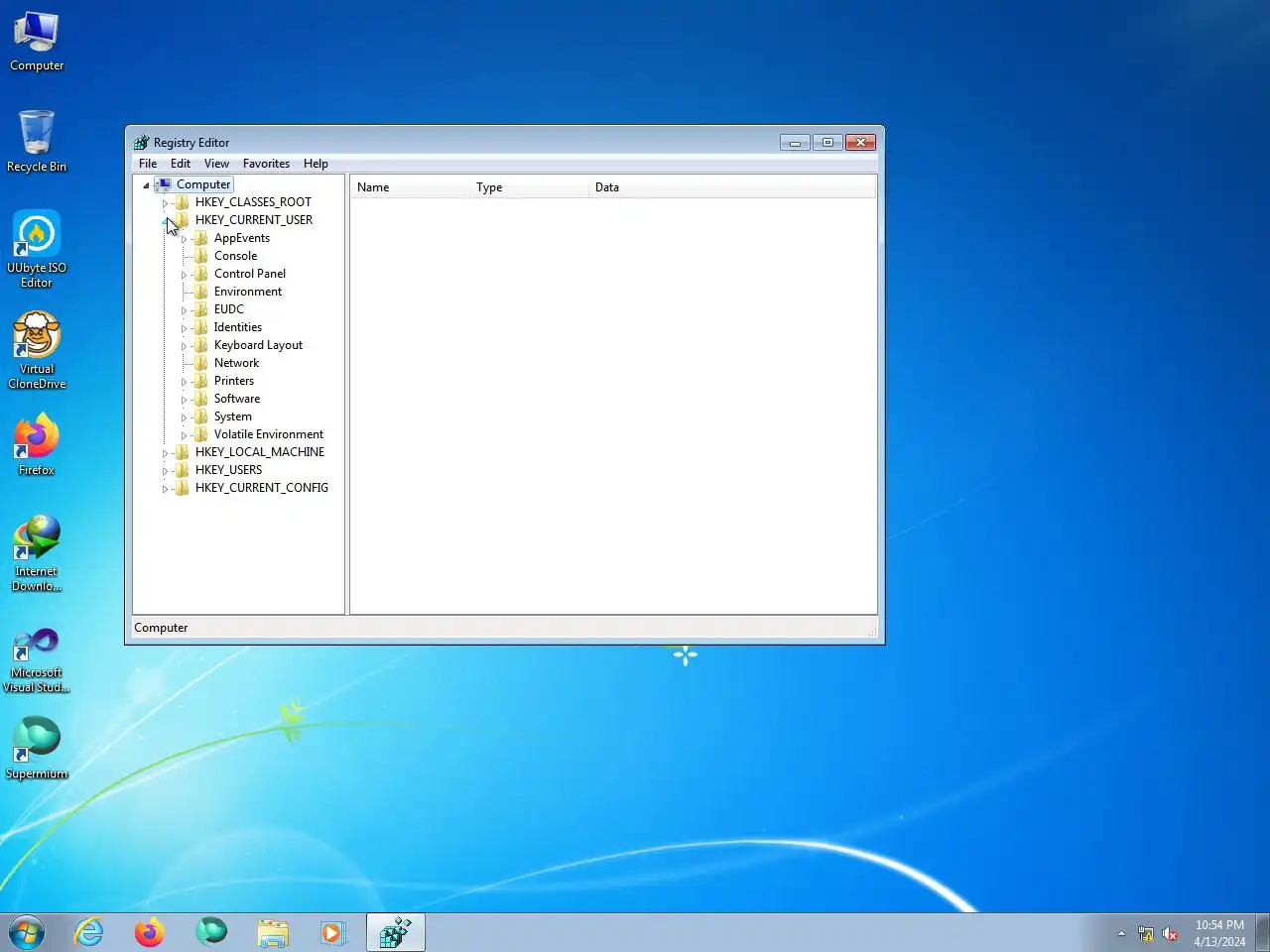Image resolution: width=1270 pixels, height=952 pixels.
Task: Open the View menu
Action: [x=216, y=164]
